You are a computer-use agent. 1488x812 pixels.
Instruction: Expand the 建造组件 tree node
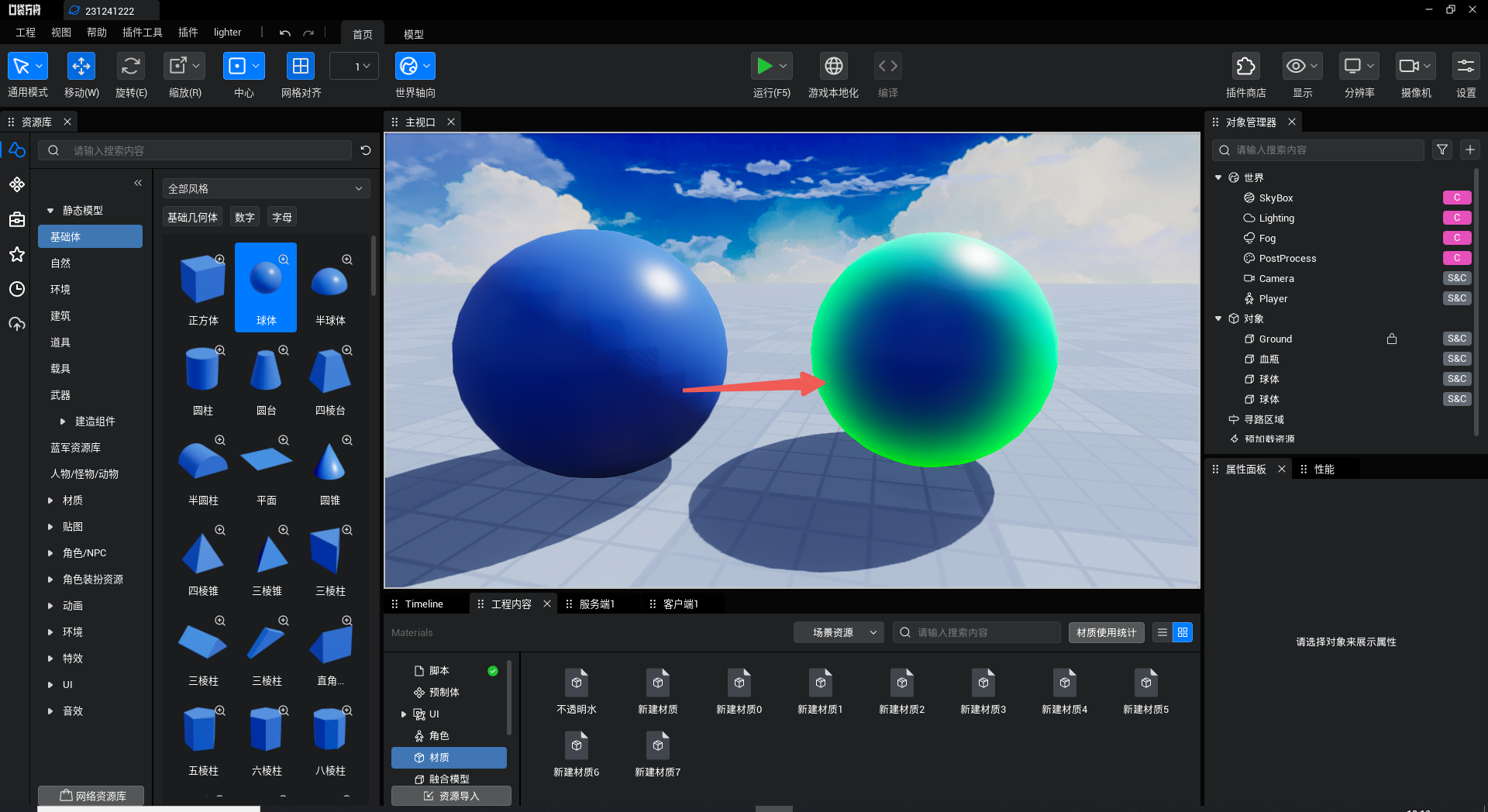click(63, 421)
